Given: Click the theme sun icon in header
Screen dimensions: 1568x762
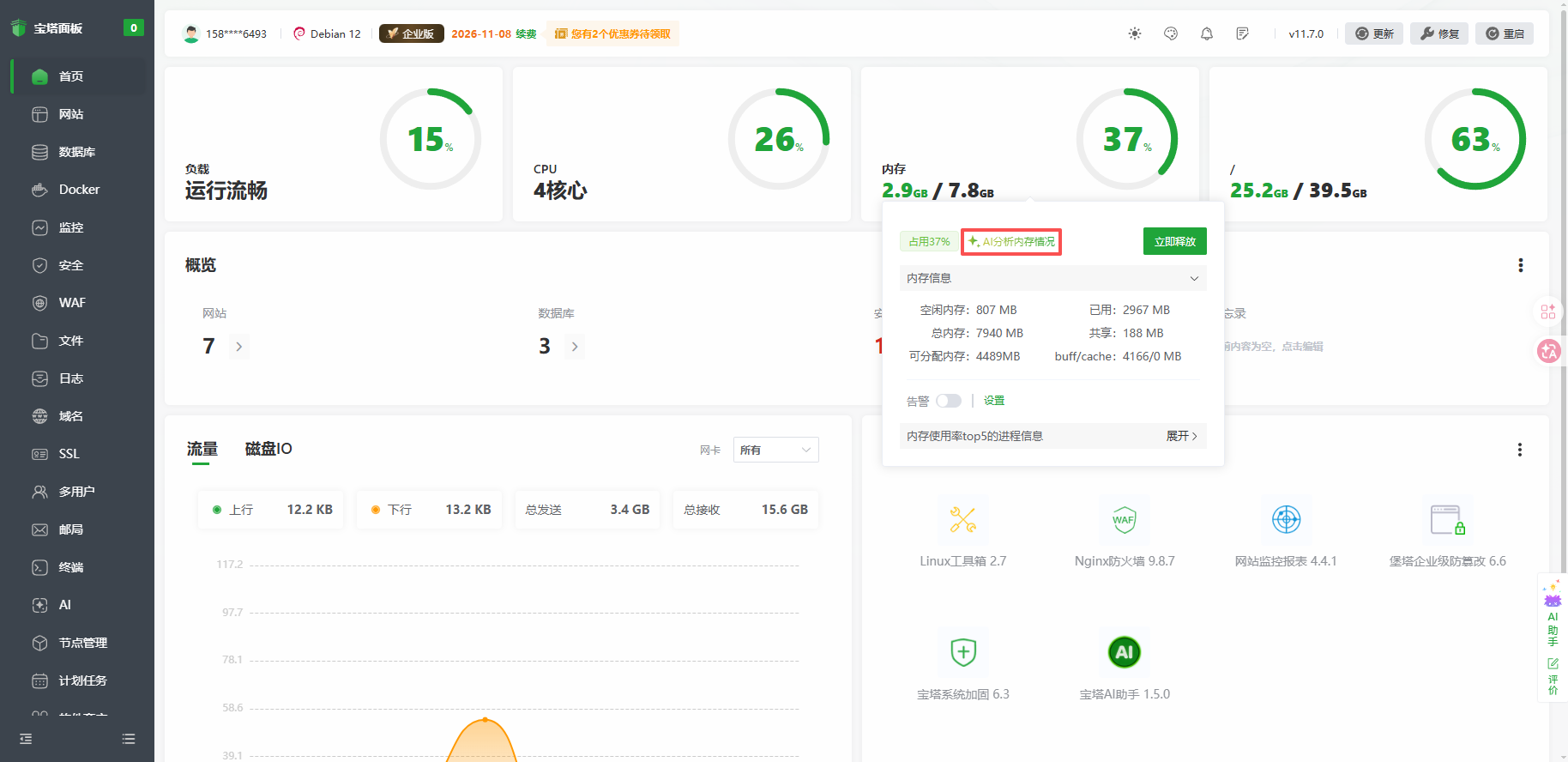Looking at the screenshot, I should [x=1135, y=33].
